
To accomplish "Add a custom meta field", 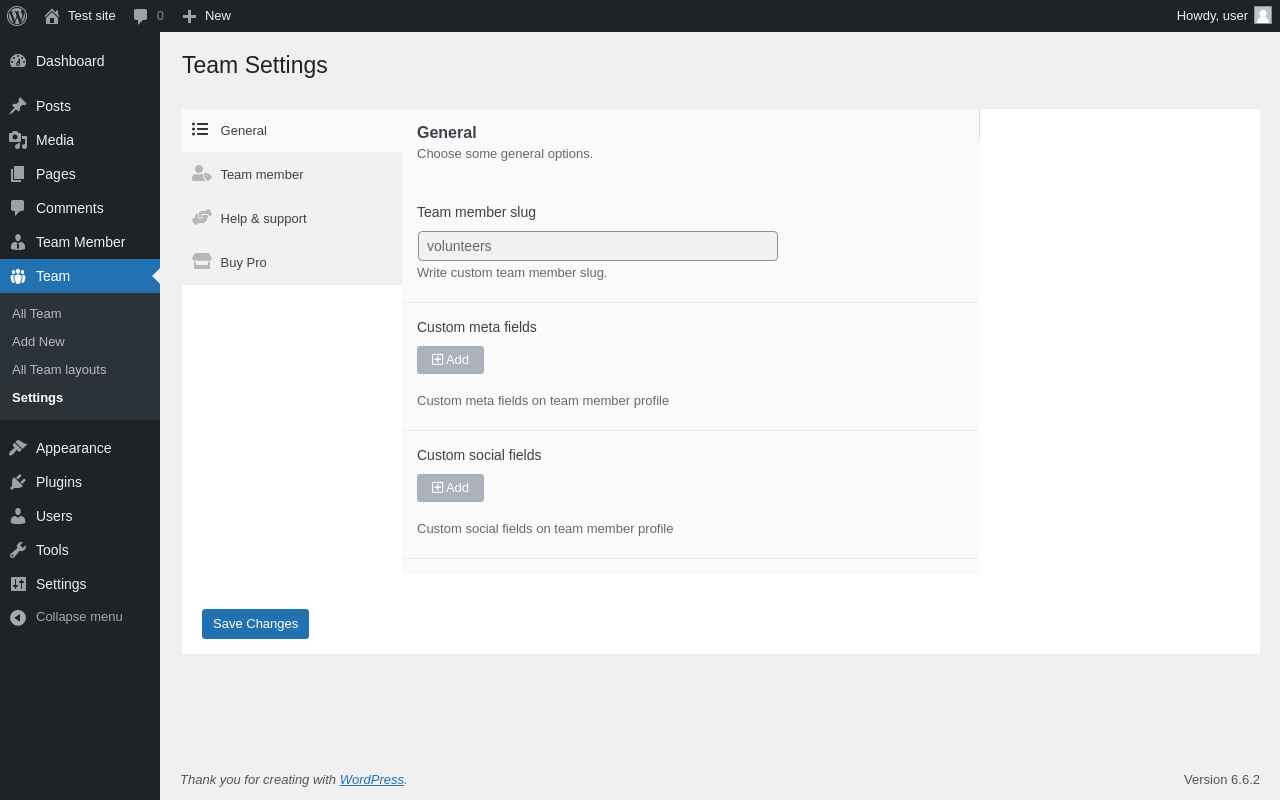I will 450,360.
